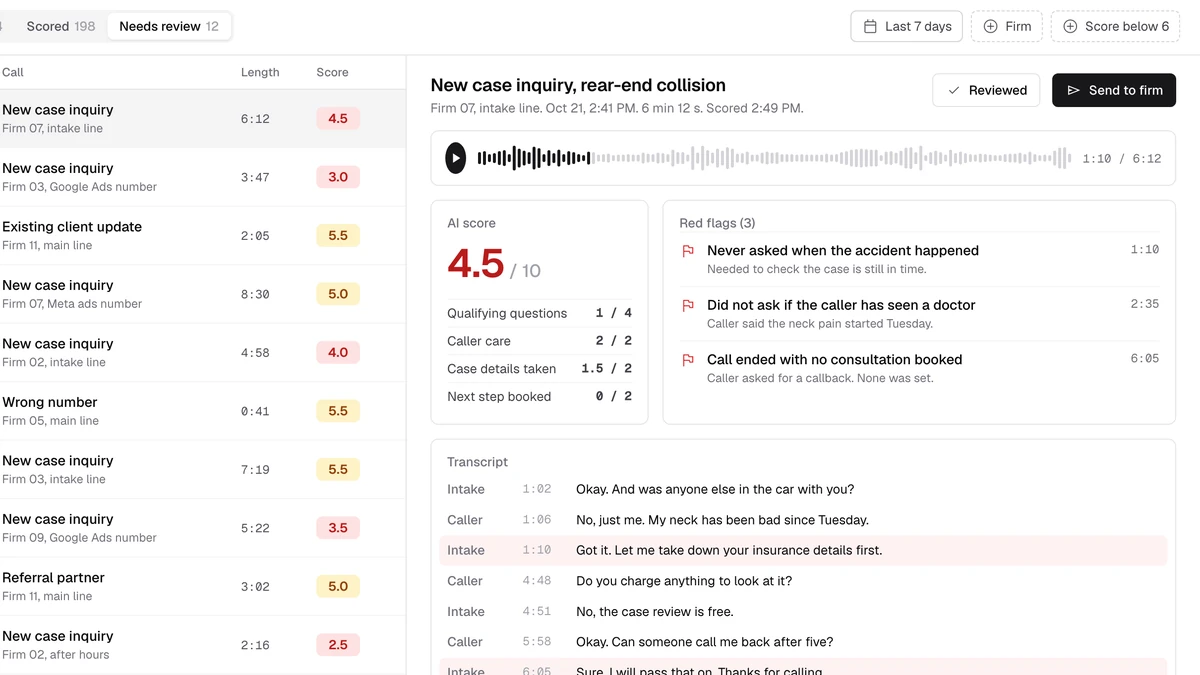This screenshot has height=675, width=1200.
Task: Open red flag Call ended with no consultation
Action: [919, 368]
